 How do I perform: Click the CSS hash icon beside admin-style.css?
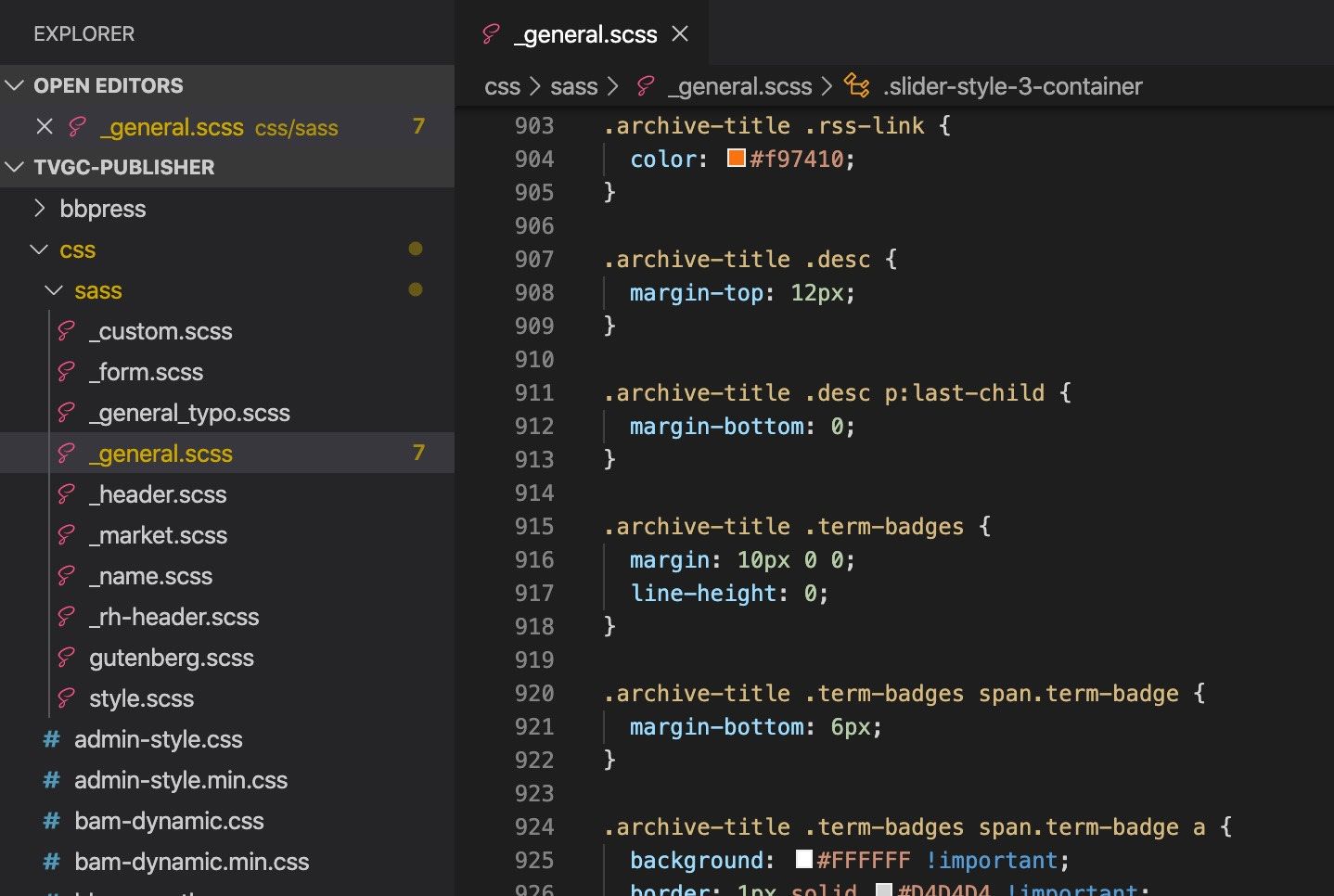click(51, 739)
